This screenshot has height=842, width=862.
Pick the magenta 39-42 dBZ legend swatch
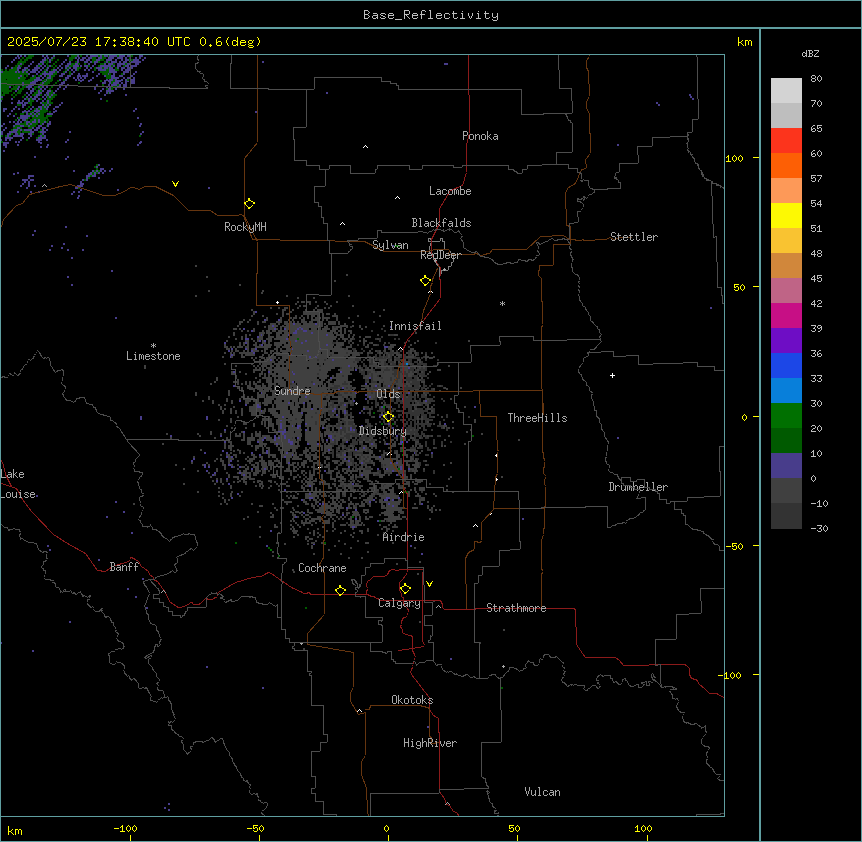(786, 316)
